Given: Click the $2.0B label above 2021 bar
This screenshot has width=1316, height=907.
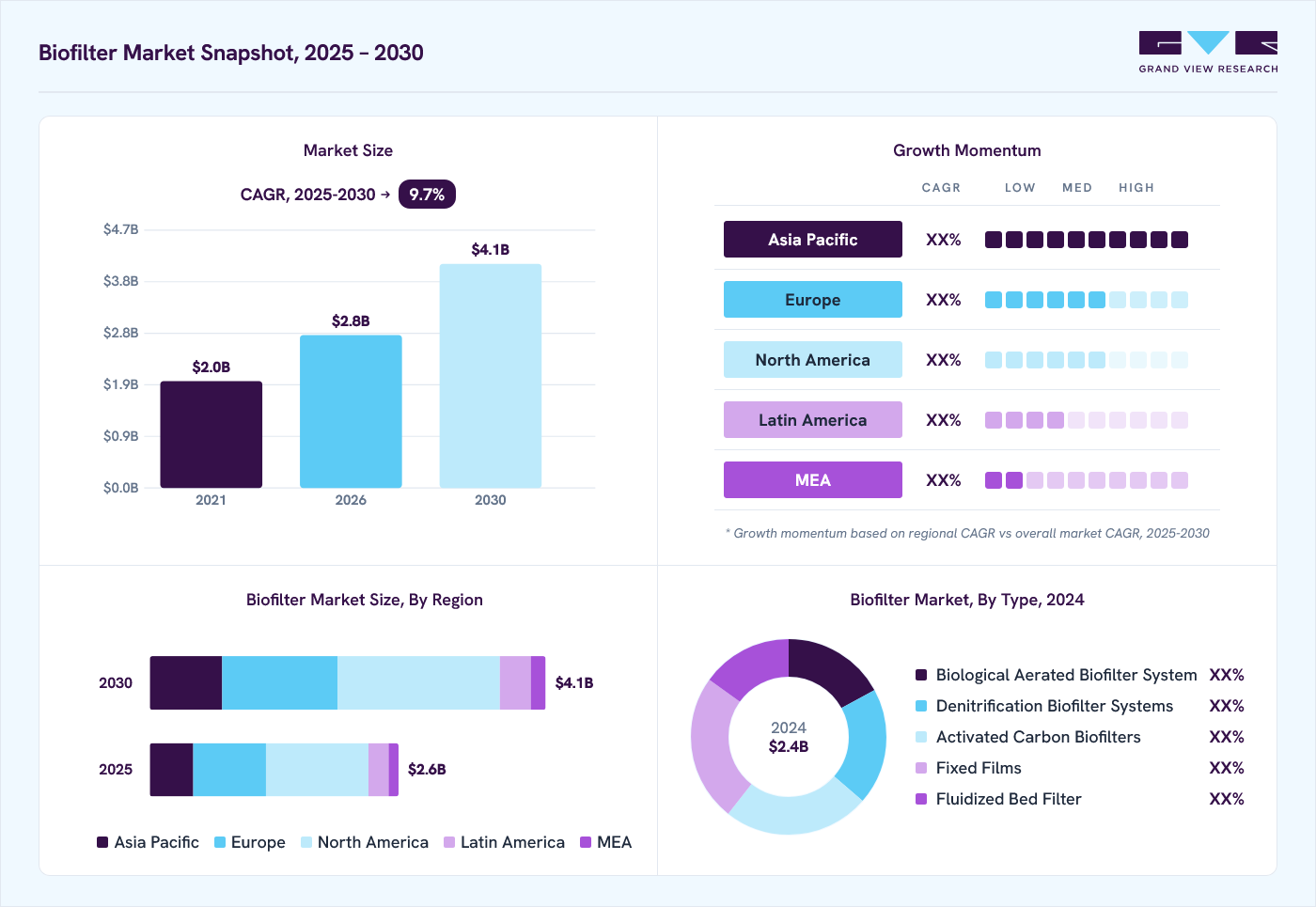Looking at the screenshot, I should 211,367.
